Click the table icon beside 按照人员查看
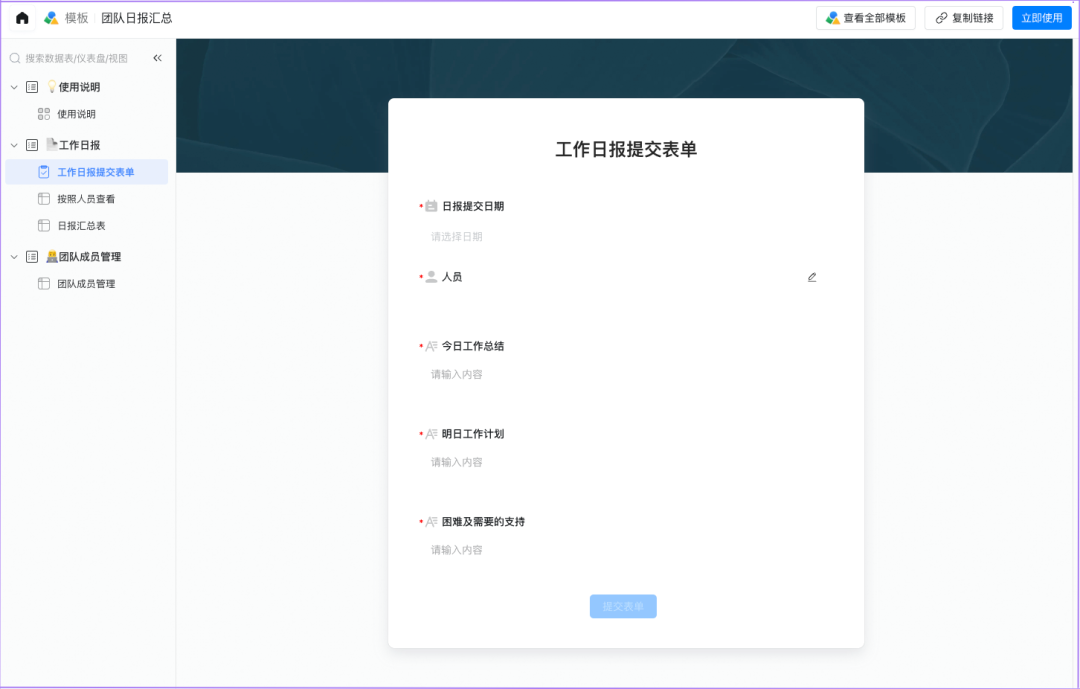 pos(44,199)
